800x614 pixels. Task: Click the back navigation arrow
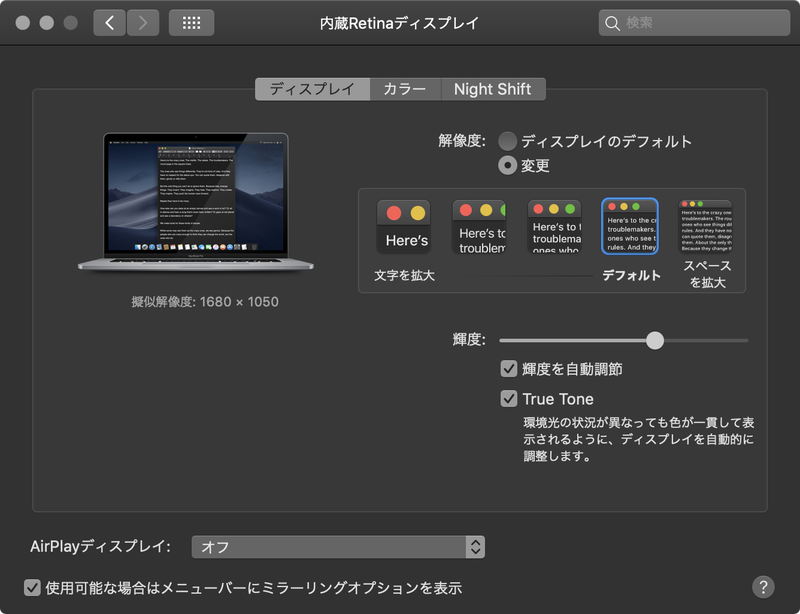point(109,21)
